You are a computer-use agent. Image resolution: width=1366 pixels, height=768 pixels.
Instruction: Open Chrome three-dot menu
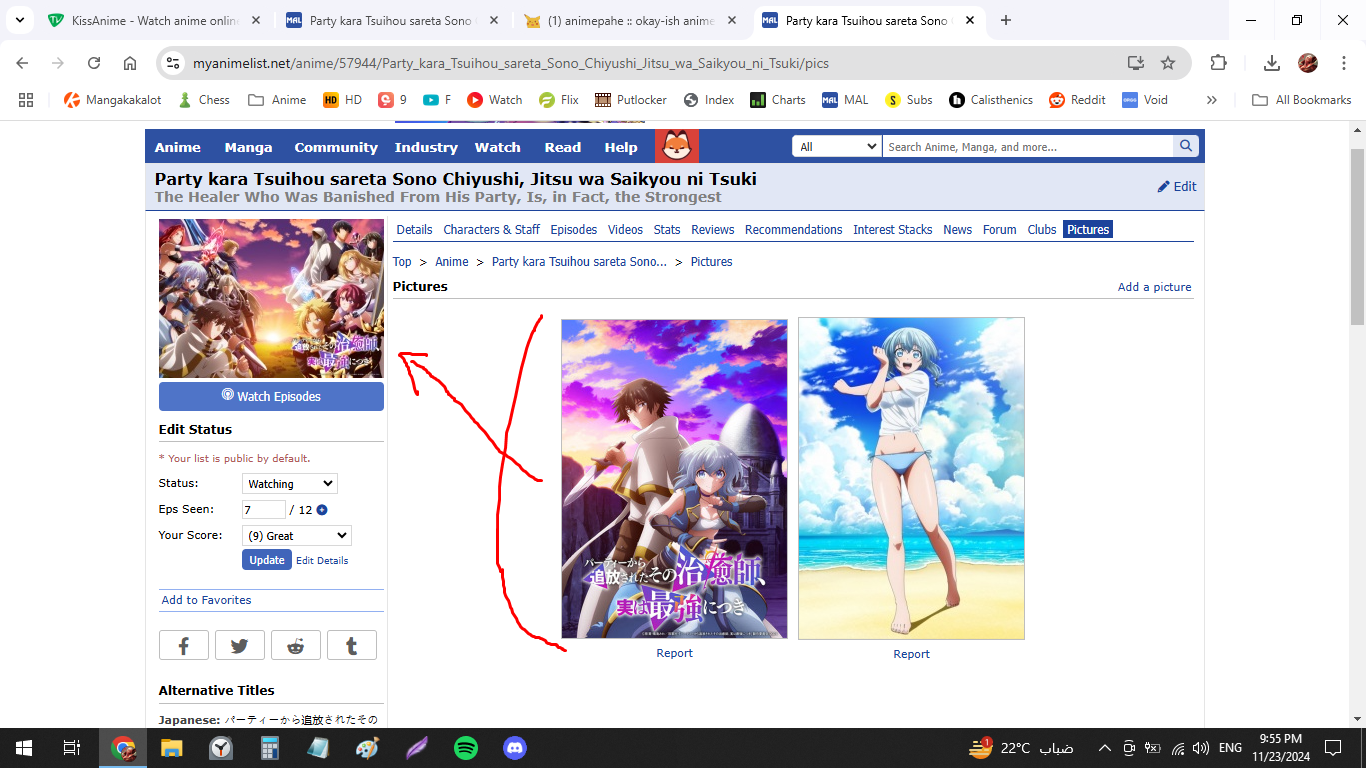tap(1344, 63)
